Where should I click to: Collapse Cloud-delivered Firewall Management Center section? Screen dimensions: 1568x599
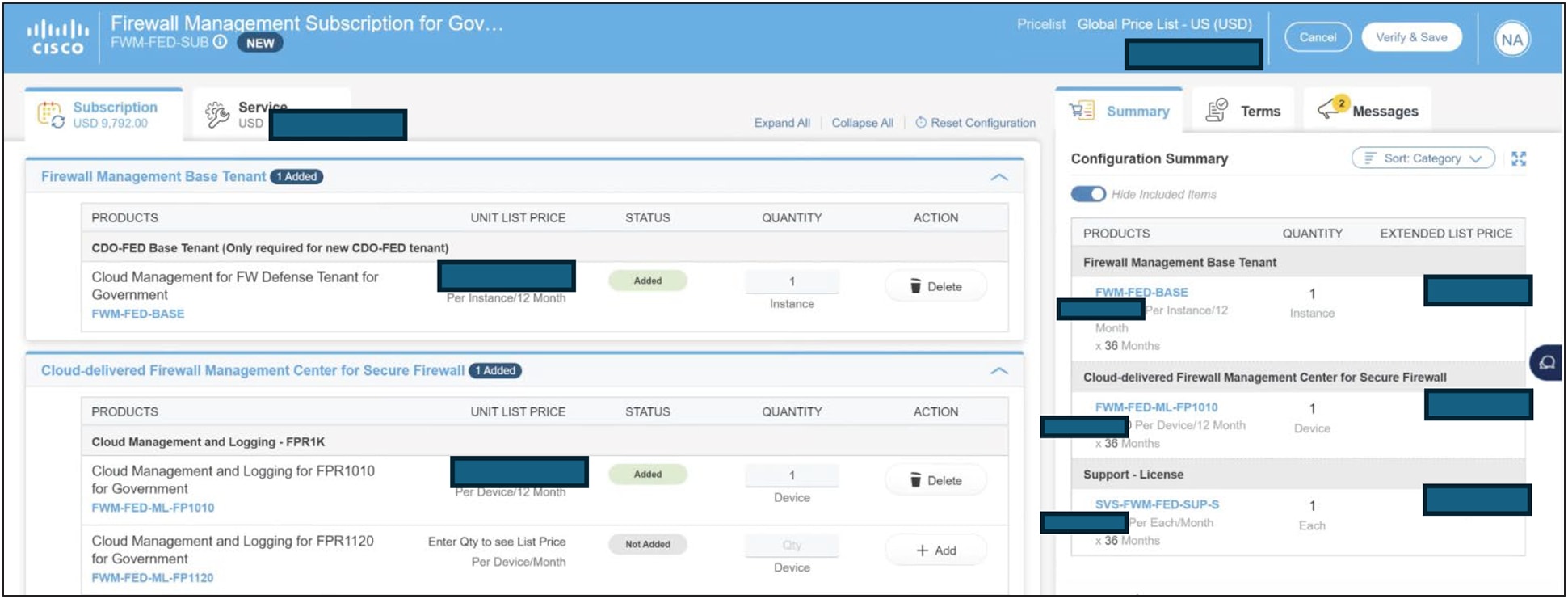click(999, 371)
